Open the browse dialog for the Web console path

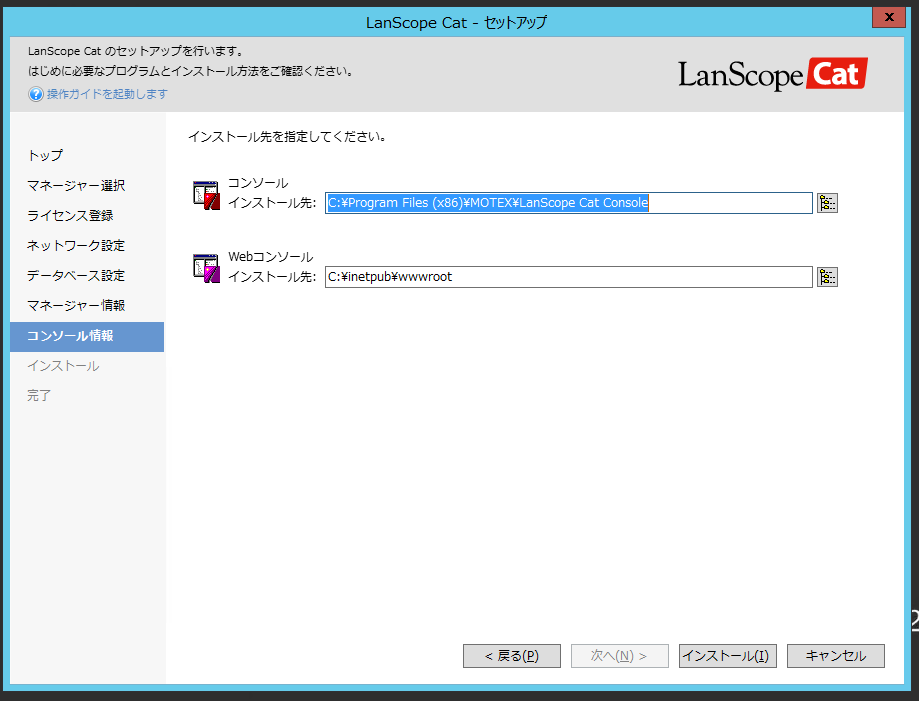click(x=827, y=276)
